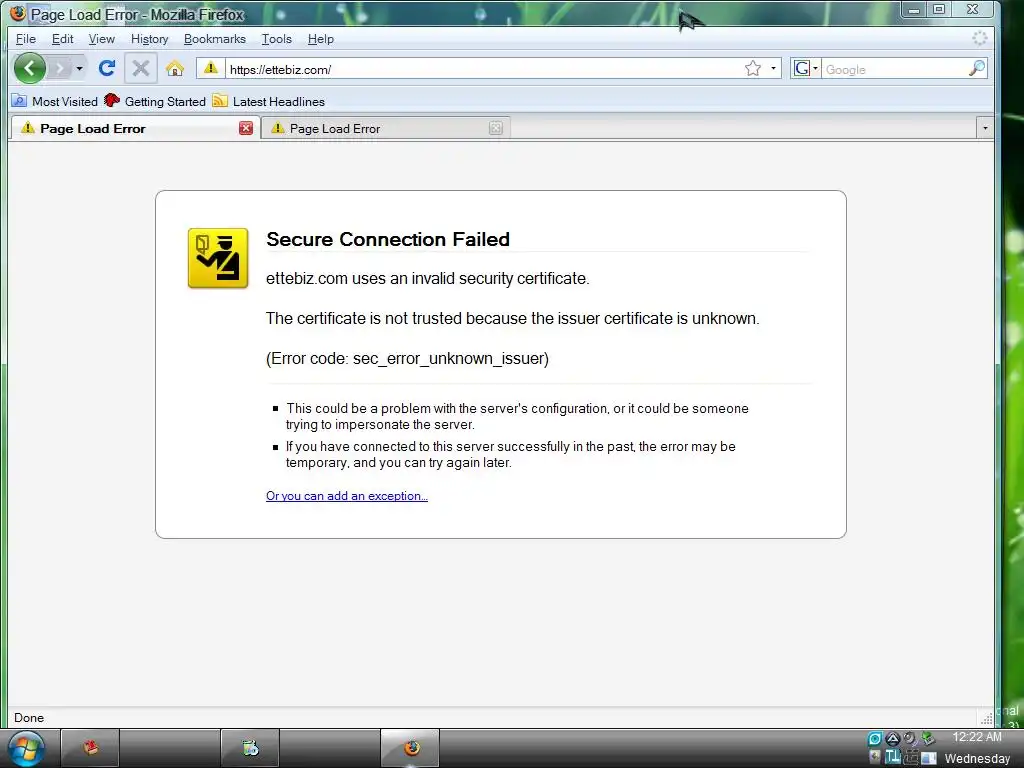Open the History menu
Image resolution: width=1024 pixels, height=768 pixels.
tap(150, 39)
